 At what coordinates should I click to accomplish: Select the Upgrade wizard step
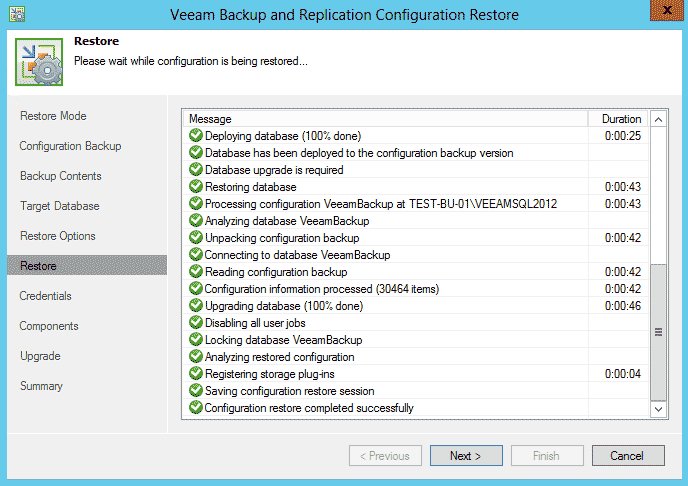pyautogui.click(x=40, y=356)
